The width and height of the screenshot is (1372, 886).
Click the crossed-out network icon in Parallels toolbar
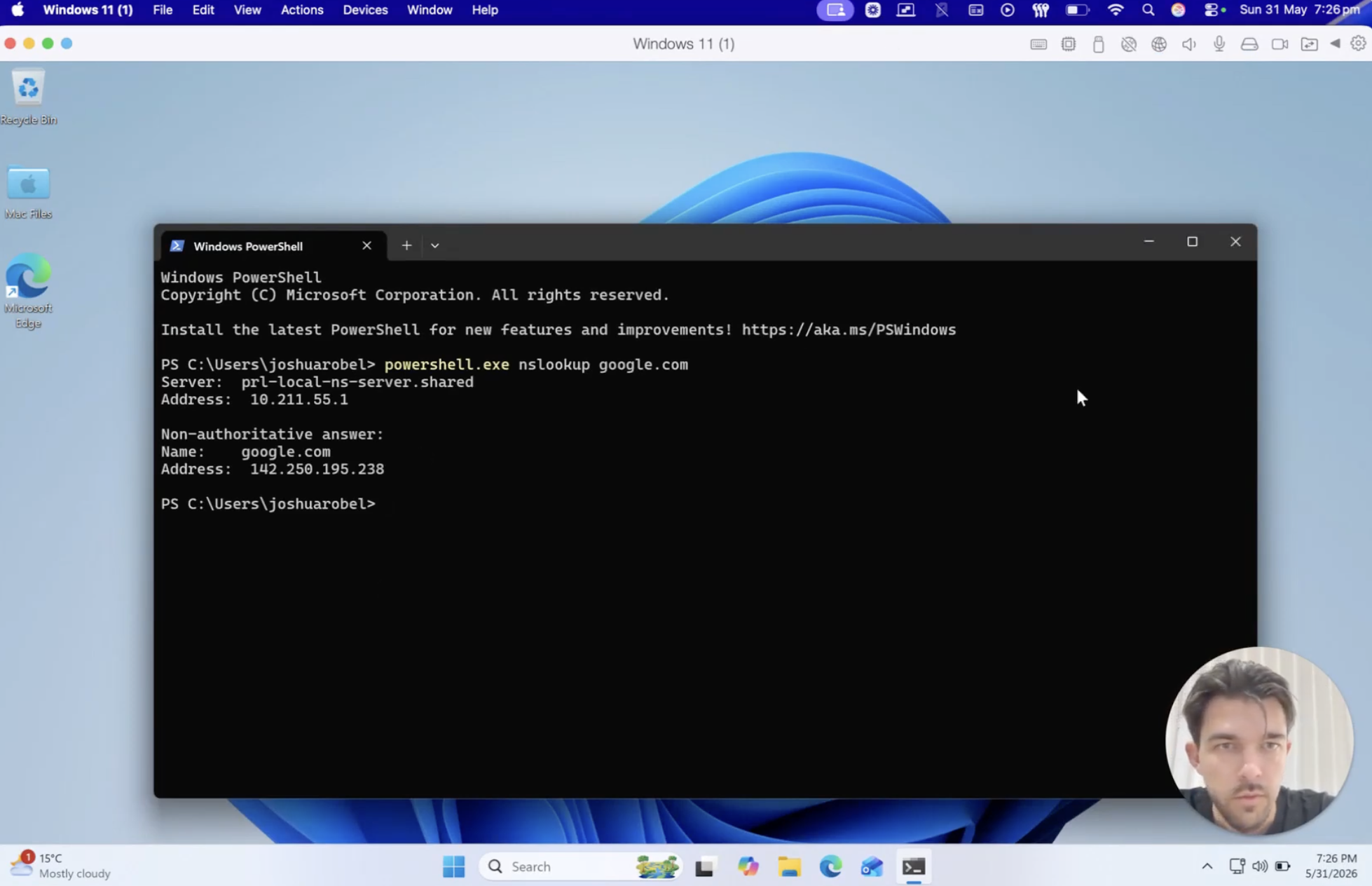click(1128, 44)
